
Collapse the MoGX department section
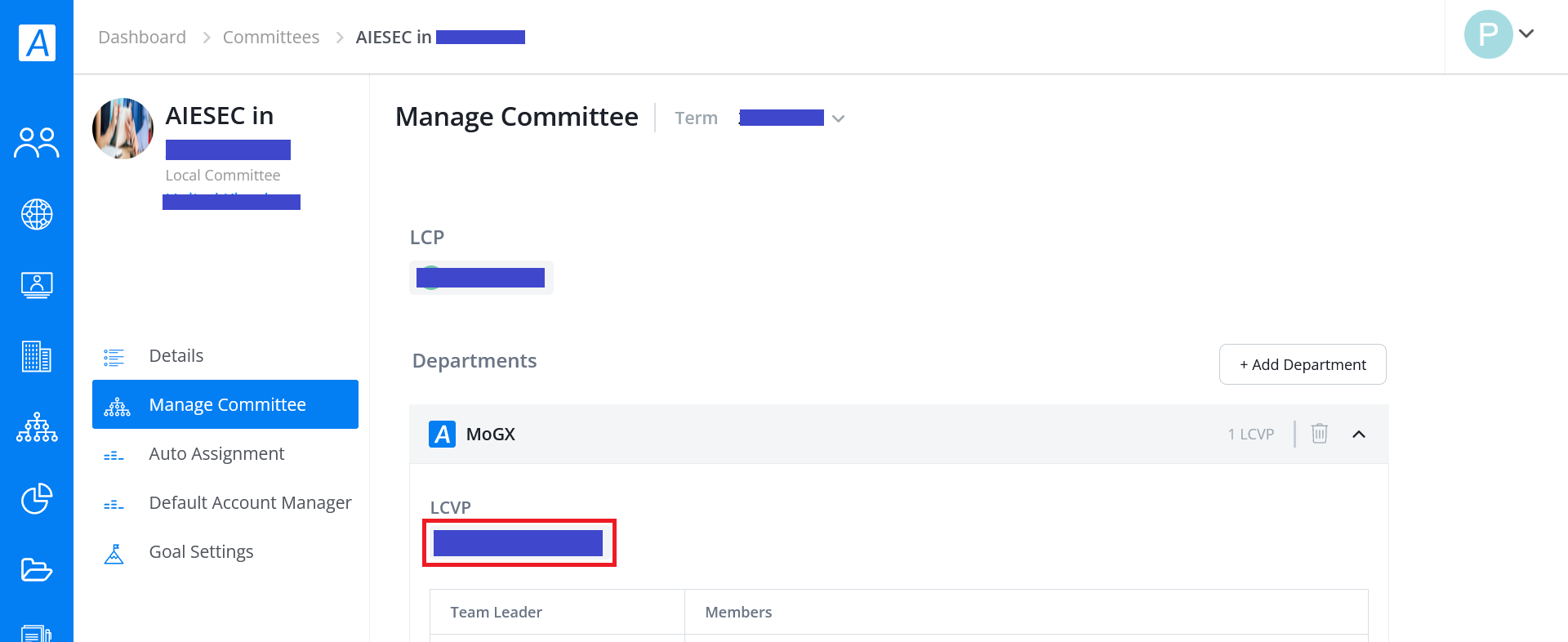(x=1359, y=435)
